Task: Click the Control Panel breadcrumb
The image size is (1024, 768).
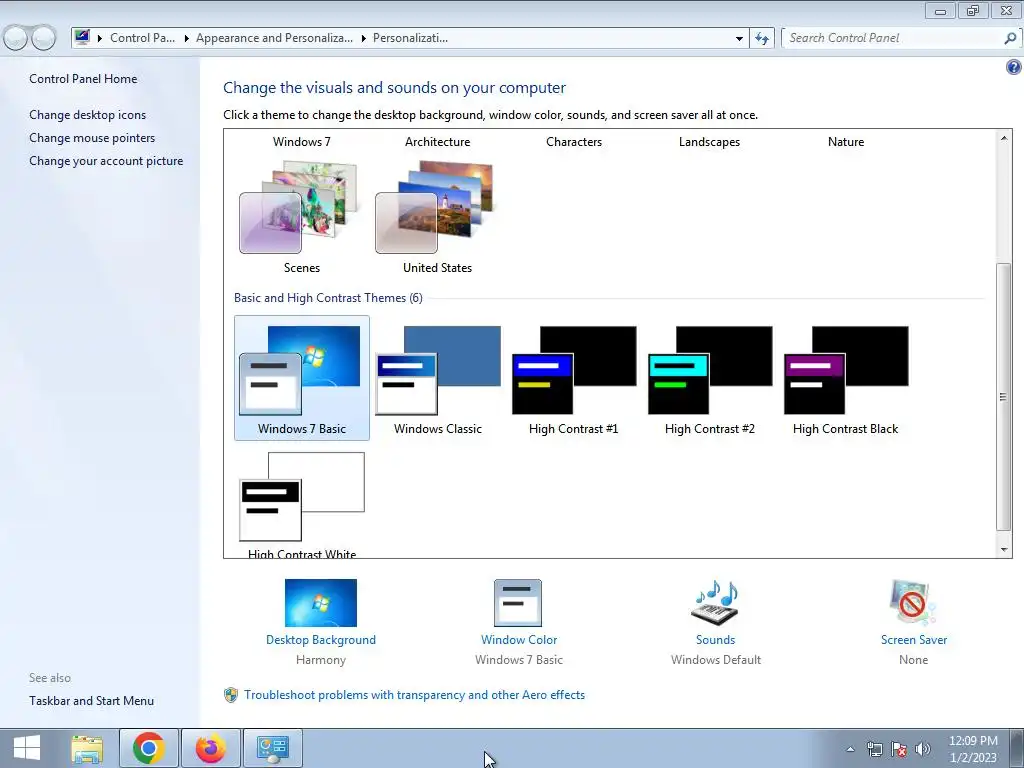Action: [142, 38]
